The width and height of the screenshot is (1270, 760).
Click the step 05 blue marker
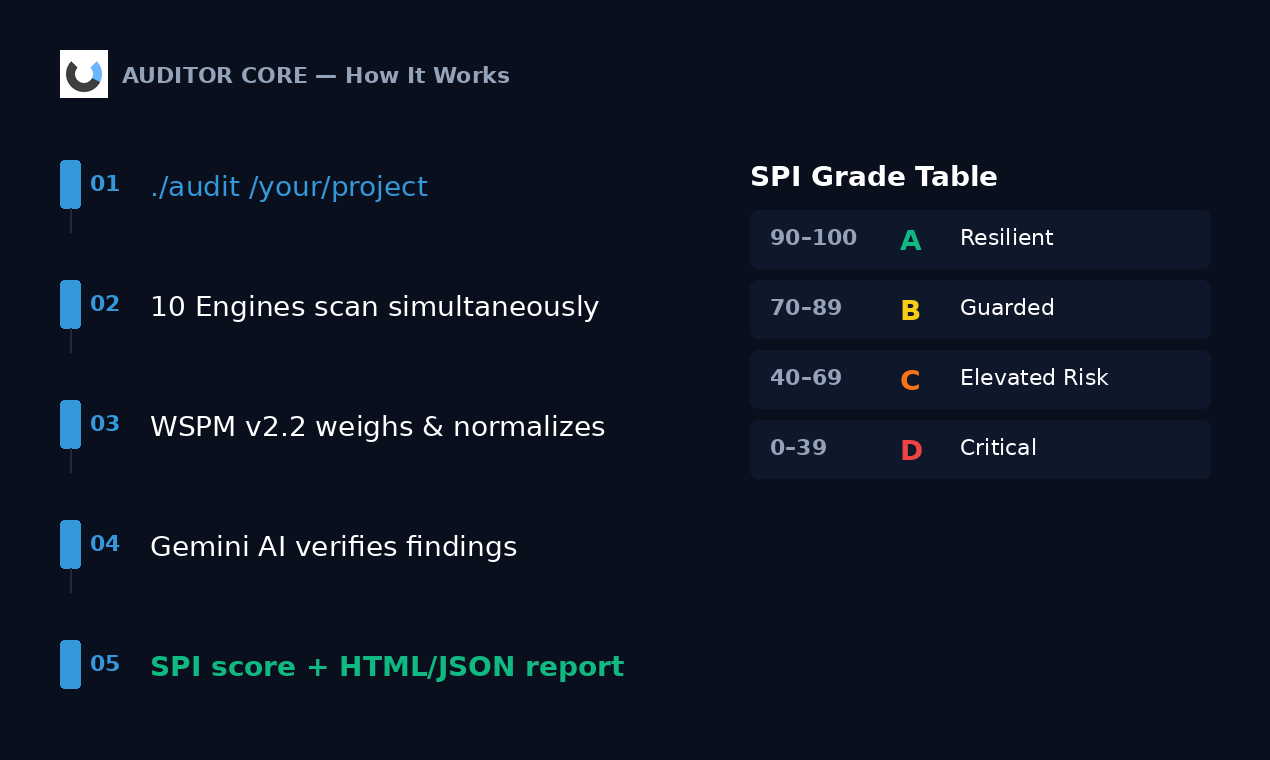click(69, 664)
